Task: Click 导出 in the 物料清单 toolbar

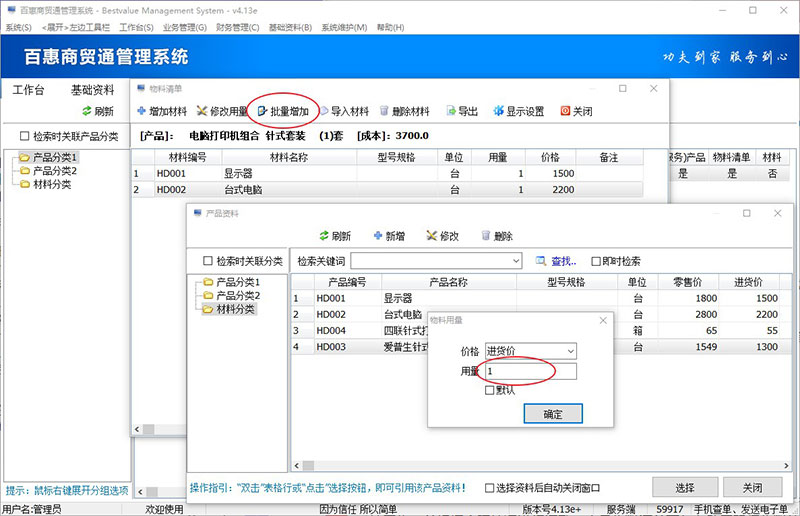Action: pos(462,111)
